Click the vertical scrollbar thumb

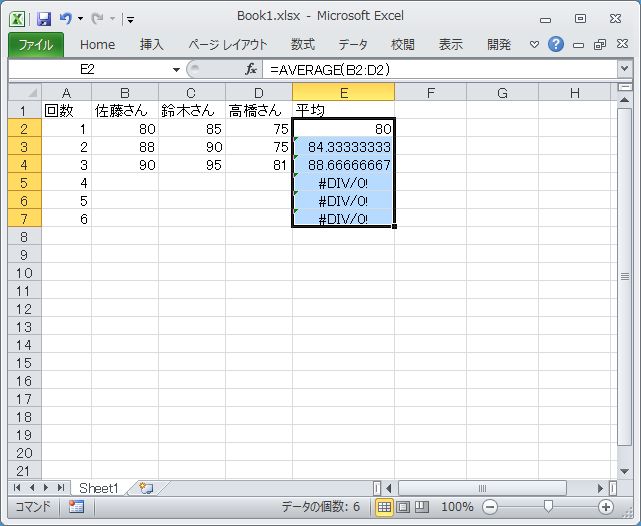[x=624, y=277]
